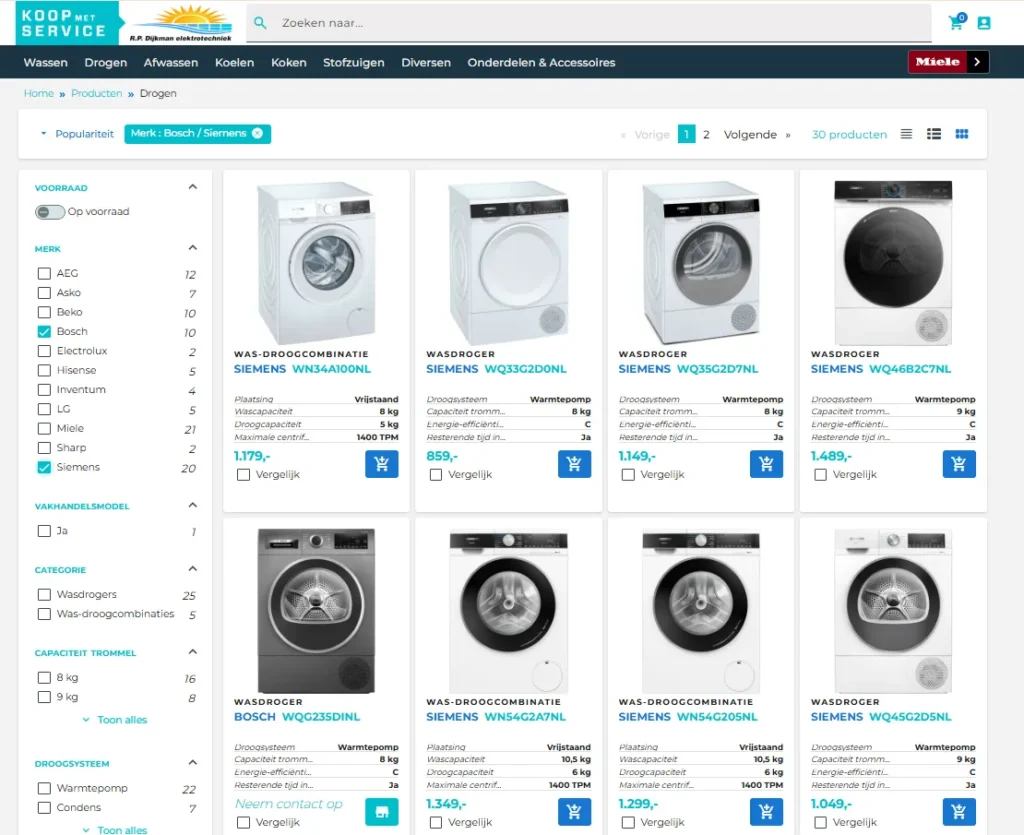Image resolution: width=1024 pixels, height=835 pixels.
Task: Check the Warmtepomp checkbox
Action: tap(44, 788)
